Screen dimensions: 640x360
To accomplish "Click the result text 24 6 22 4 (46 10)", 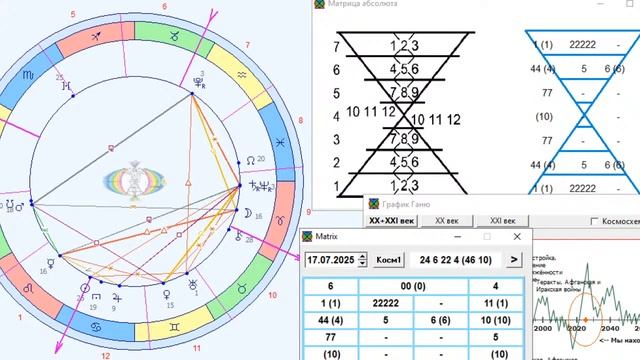I will [456, 260].
